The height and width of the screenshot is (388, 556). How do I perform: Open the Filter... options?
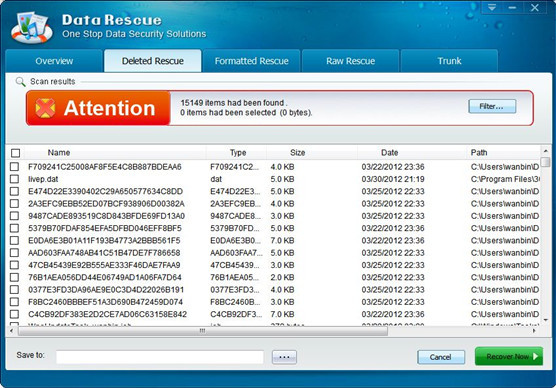tap(492, 106)
